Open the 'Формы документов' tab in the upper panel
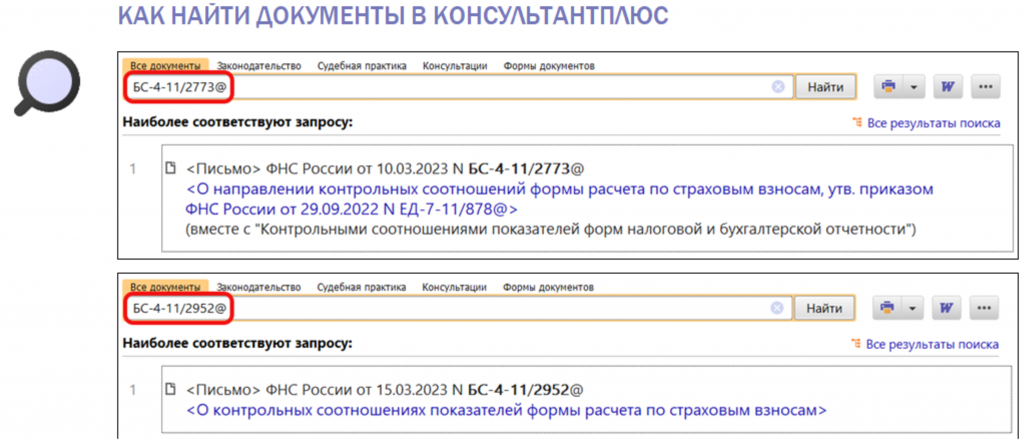Image resolution: width=1024 pixels, height=441 pixels. pyautogui.click(x=549, y=66)
